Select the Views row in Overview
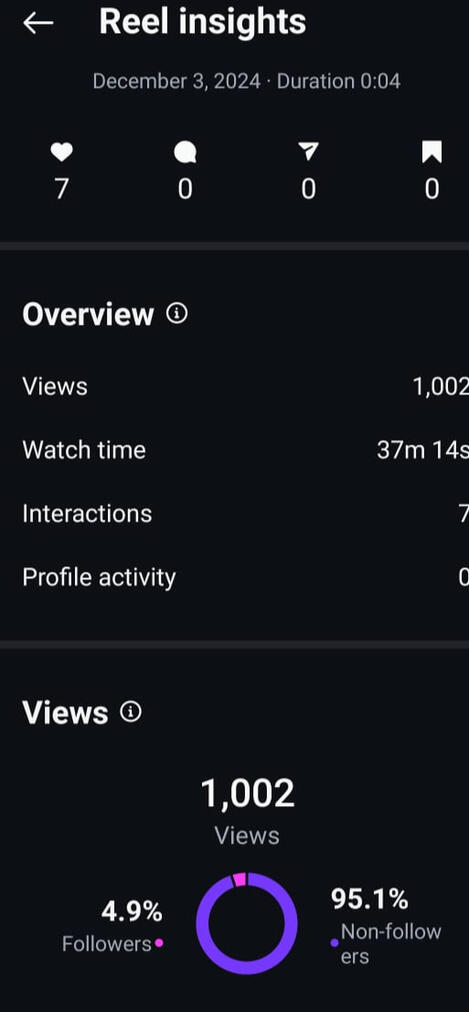The width and height of the screenshot is (469, 1012). click(245, 387)
